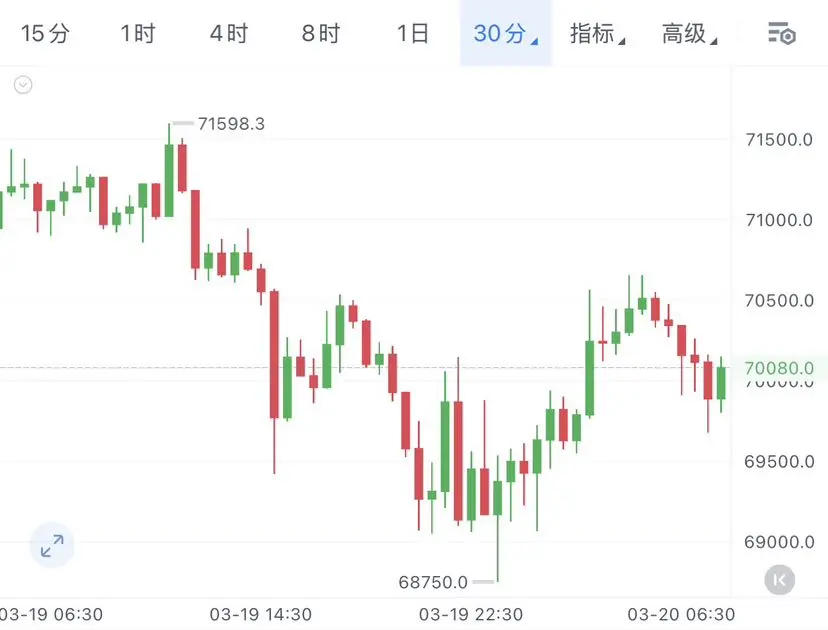Collapse the circled chevron at chart top-left
Screen dimensions: 828x630
pyautogui.click(x=23, y=84)
